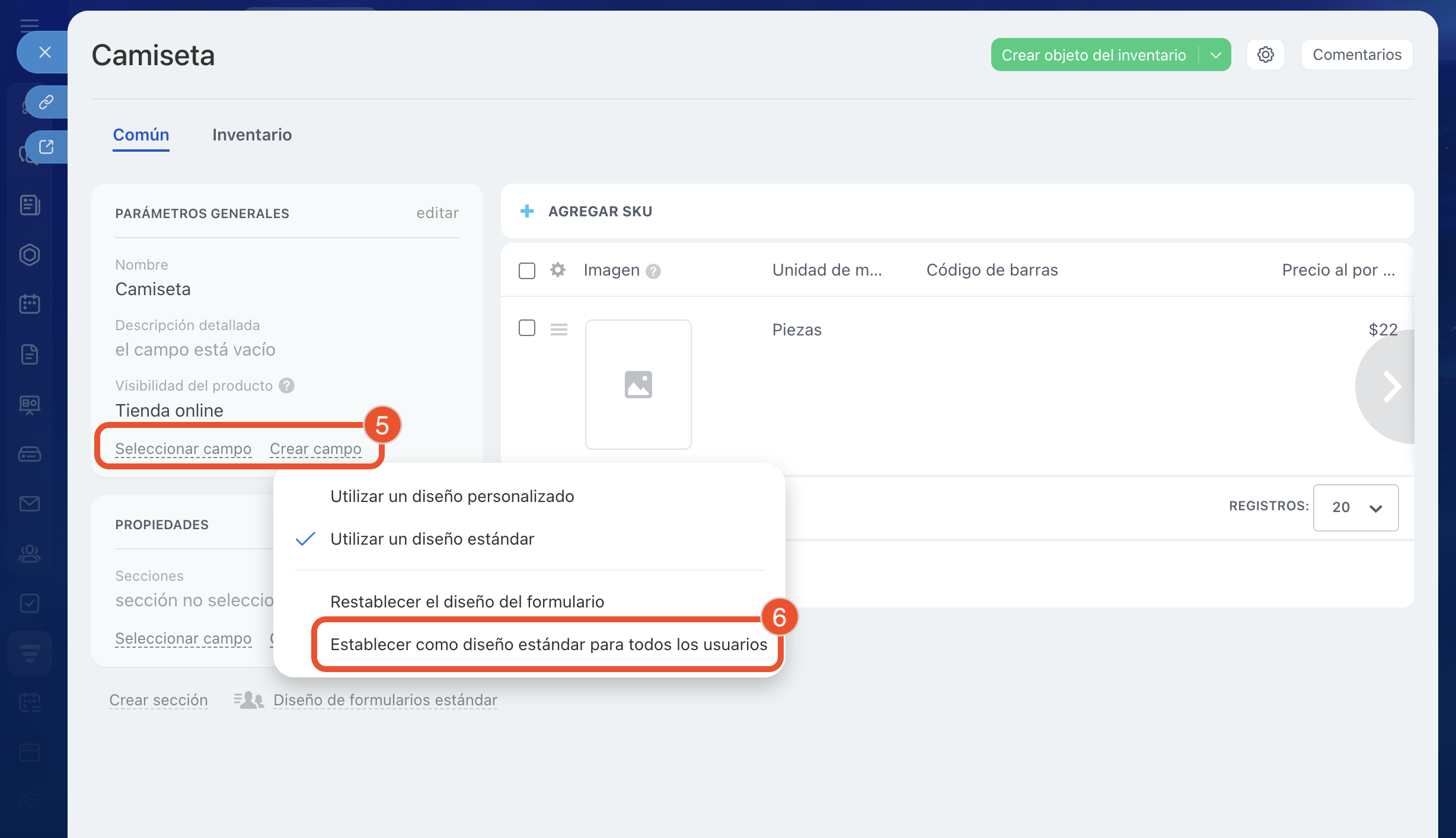The image size is (1456, 838).
Task: Click the blue plus icon next to Agregar SKU
Action: tap(526, 211)
